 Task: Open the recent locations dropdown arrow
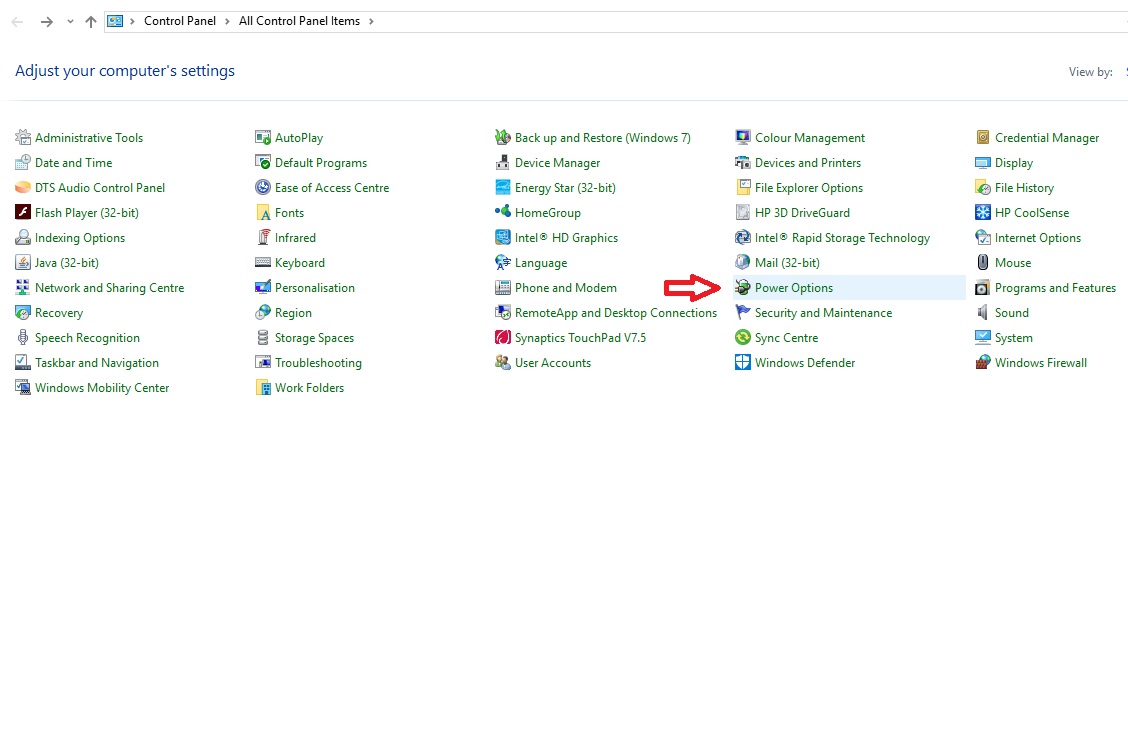(x=70, y=22)
